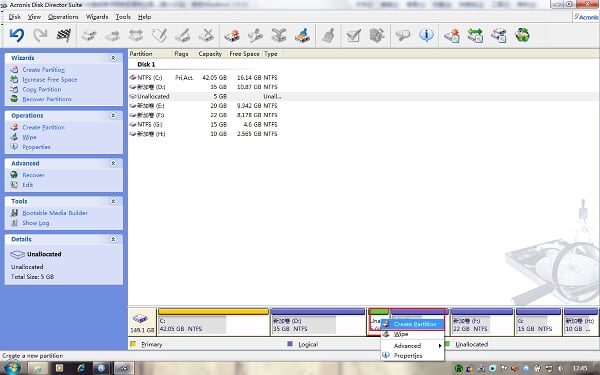Screen dimensions: 600x375
Task: Click the Increase Free Space green-arrows icon
Action: tap(475, 36)
